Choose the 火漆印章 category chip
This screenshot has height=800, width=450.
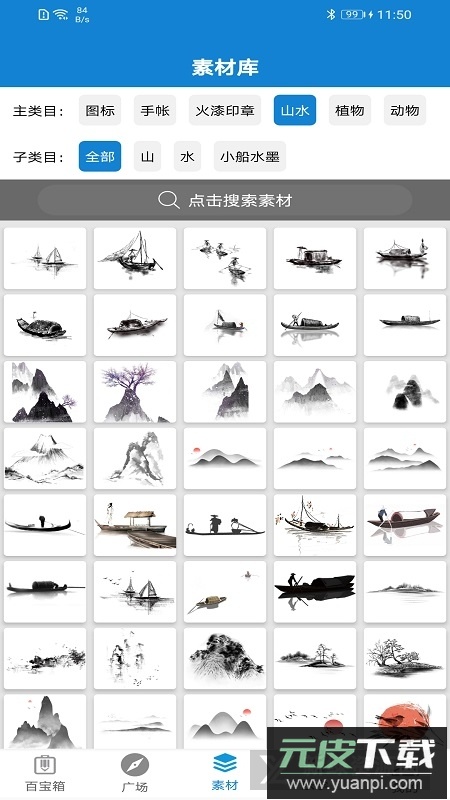pos(225,110)
